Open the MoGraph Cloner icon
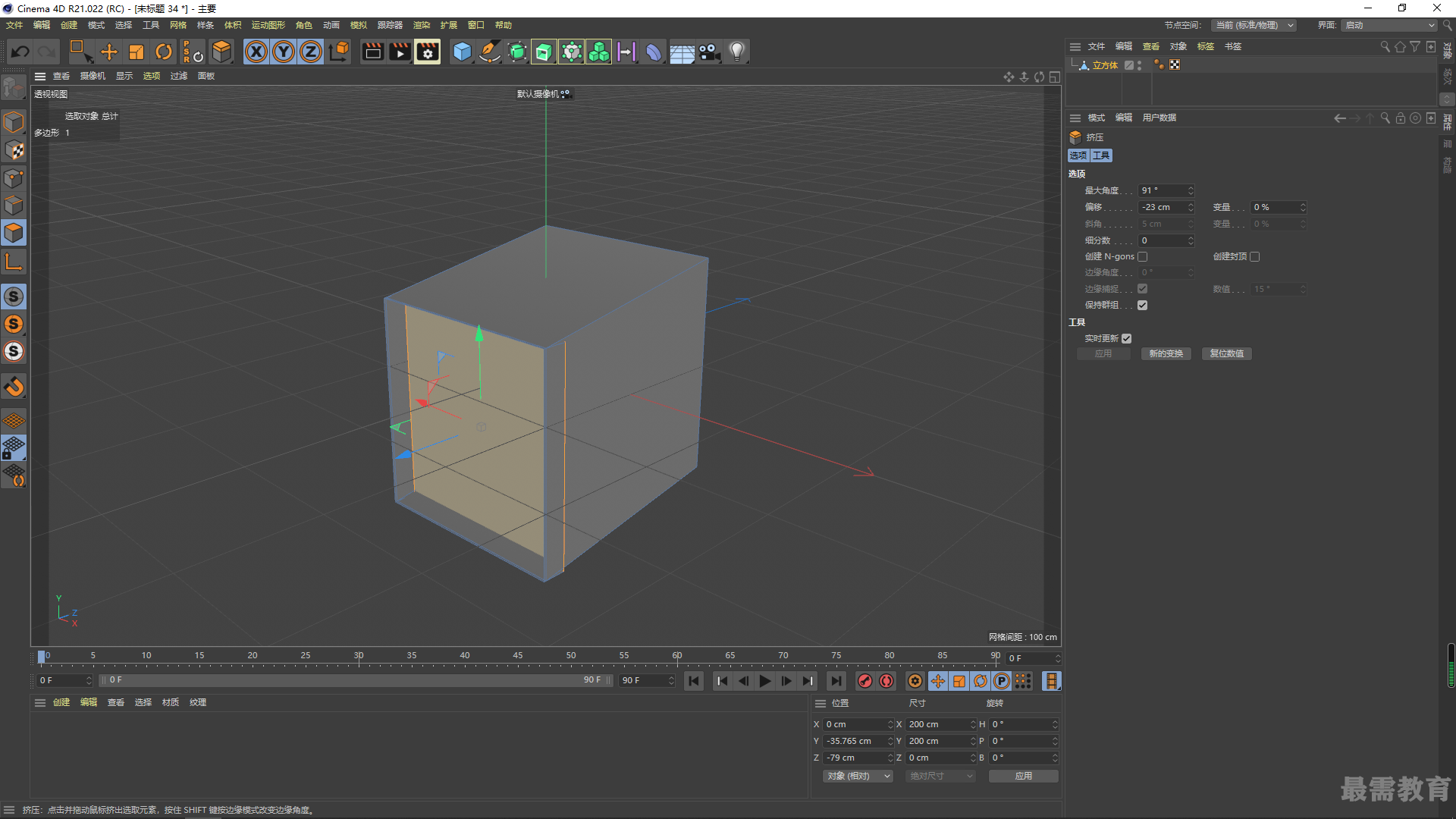This screenshot has height=819, width=1456. pyautogui.click(x=599, y=52)
